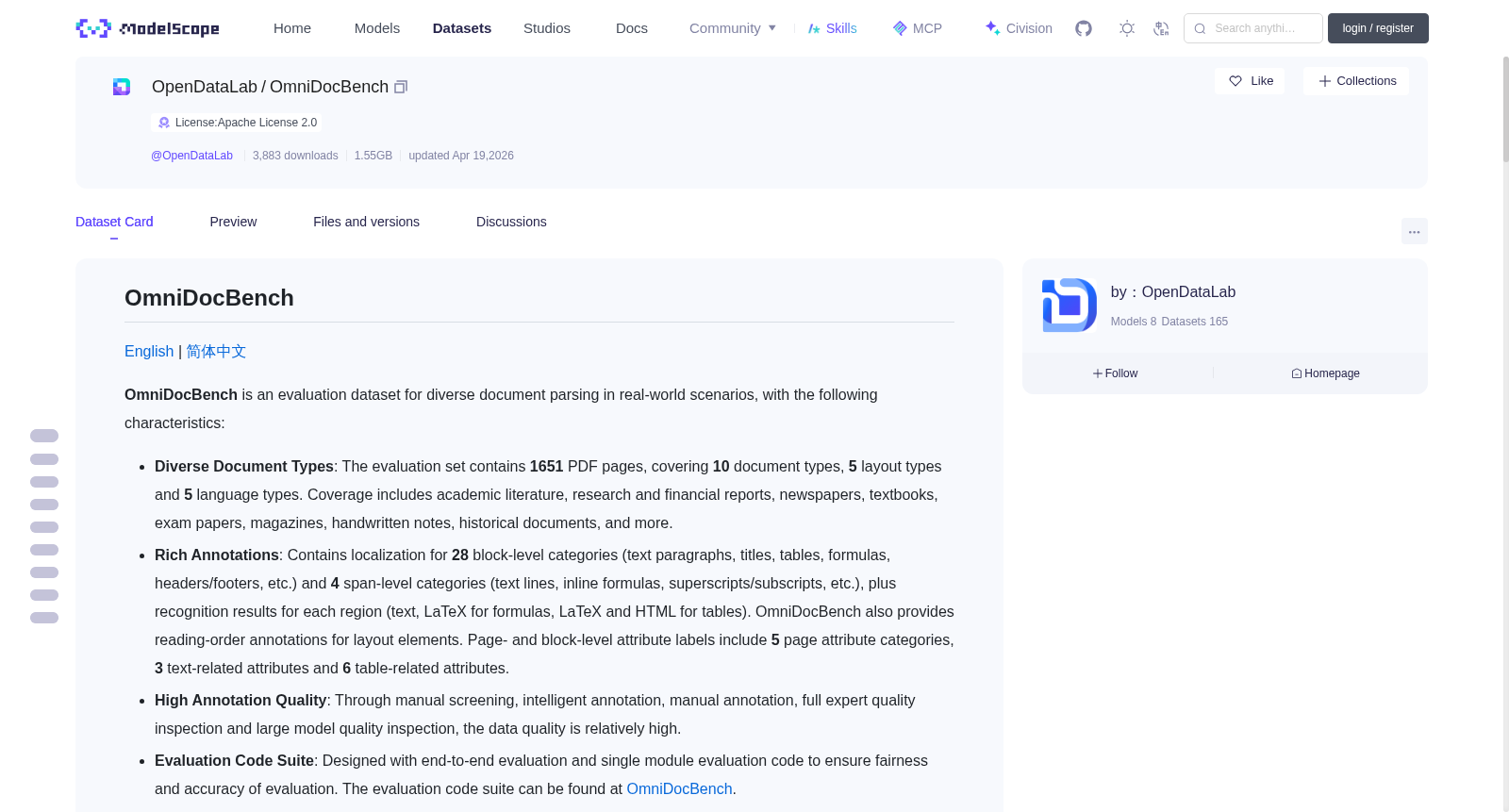Click the language switch icon
1509x812 pixels.
coord(1161,28)
